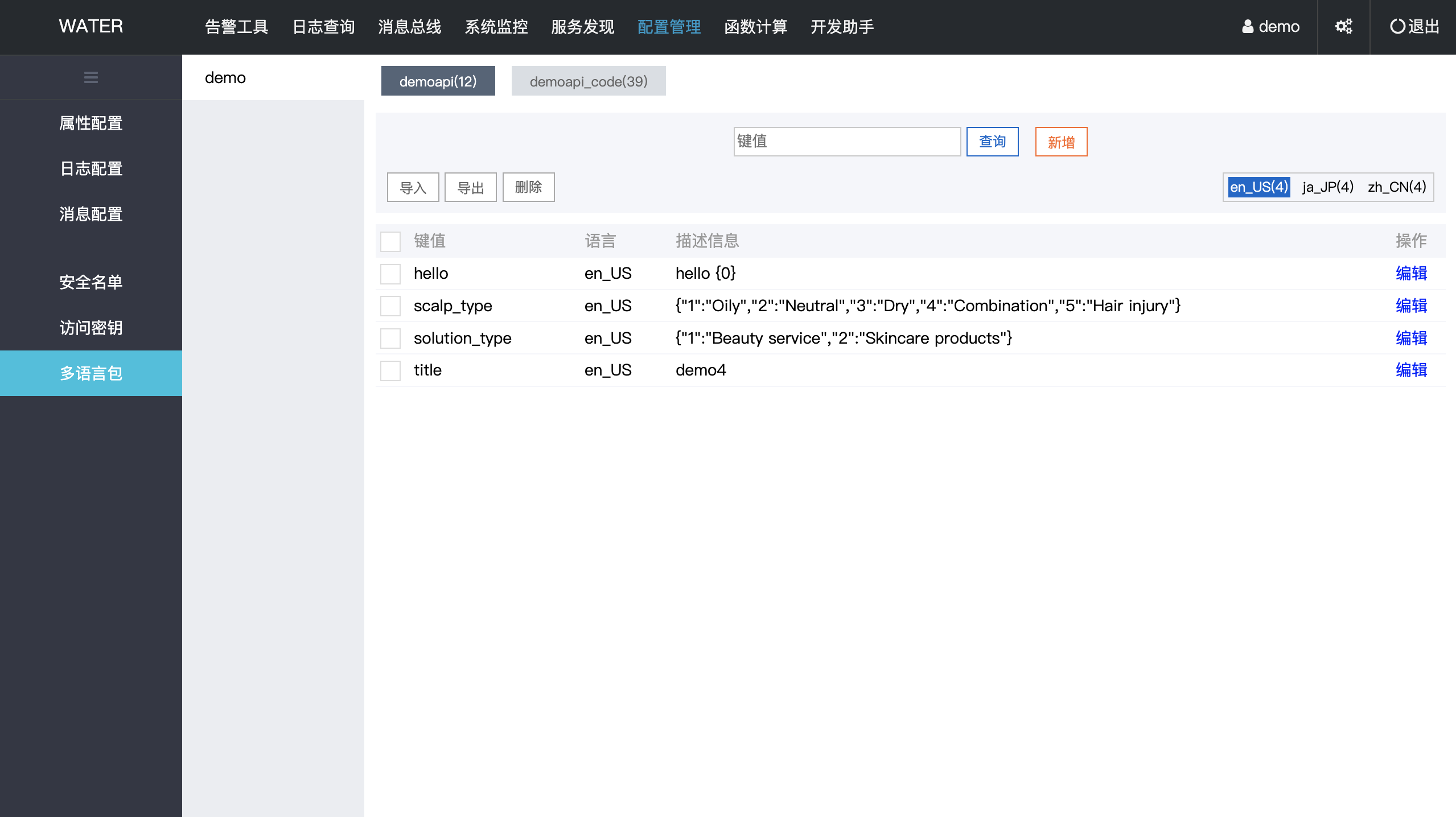Open the 函数计算 top menu

click(x=756, y=27)
